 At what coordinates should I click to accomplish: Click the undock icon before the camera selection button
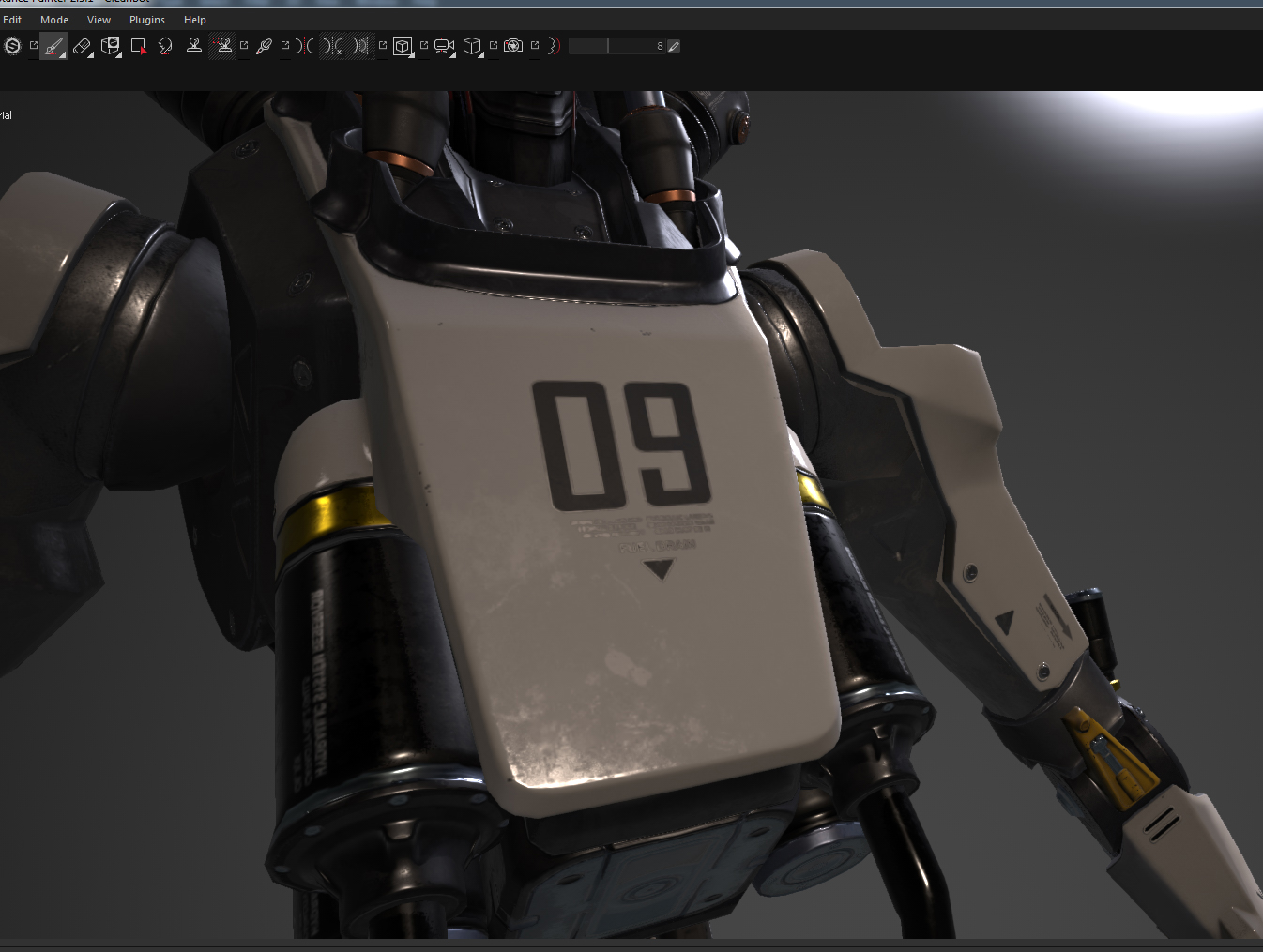tap(424, 45)
